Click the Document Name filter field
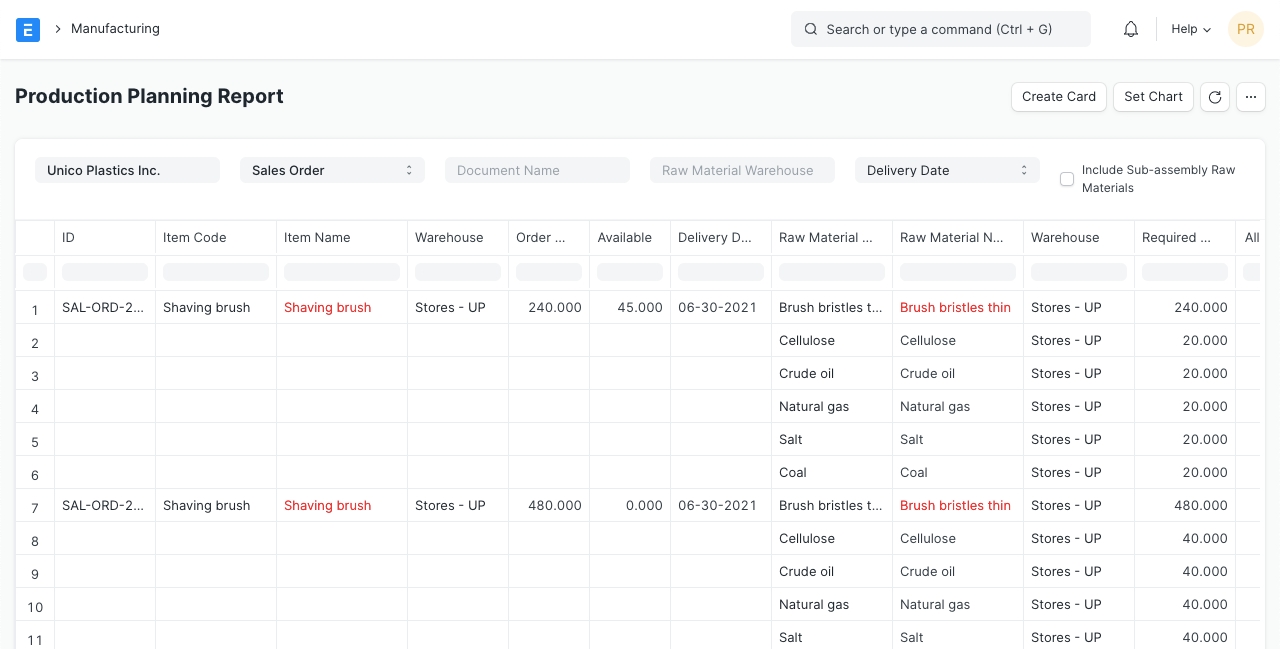 click(537, 171)
